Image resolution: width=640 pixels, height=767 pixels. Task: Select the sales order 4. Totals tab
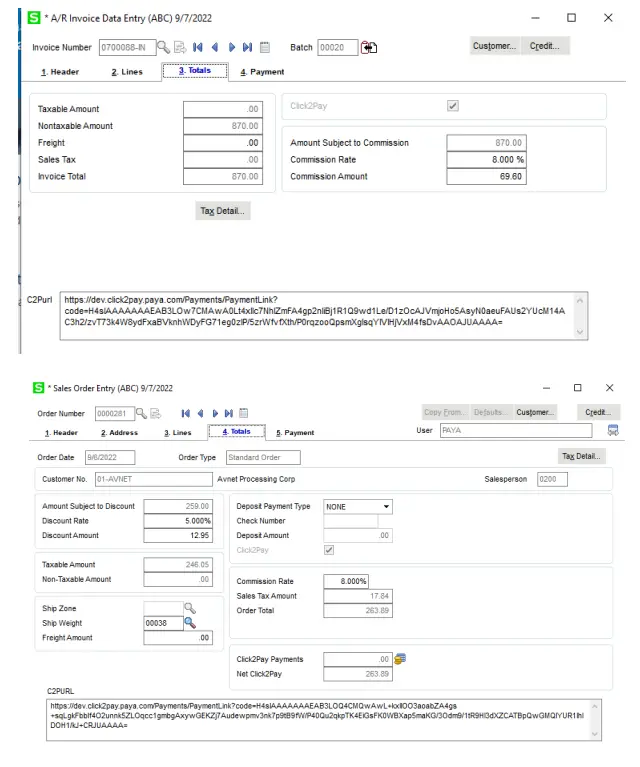[237, 431]
